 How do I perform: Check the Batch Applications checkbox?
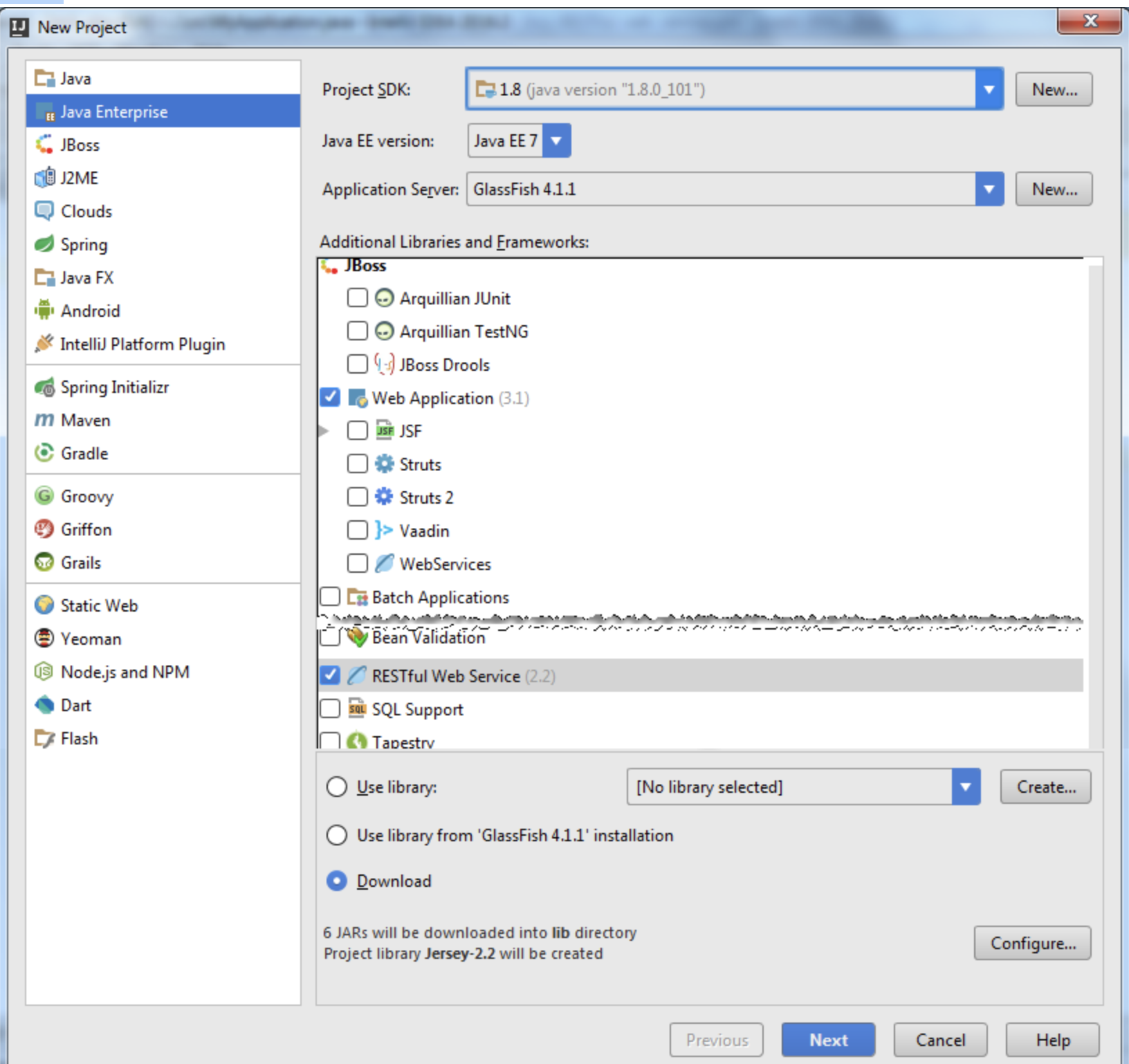pyautogui.click(x=330, y=597)
